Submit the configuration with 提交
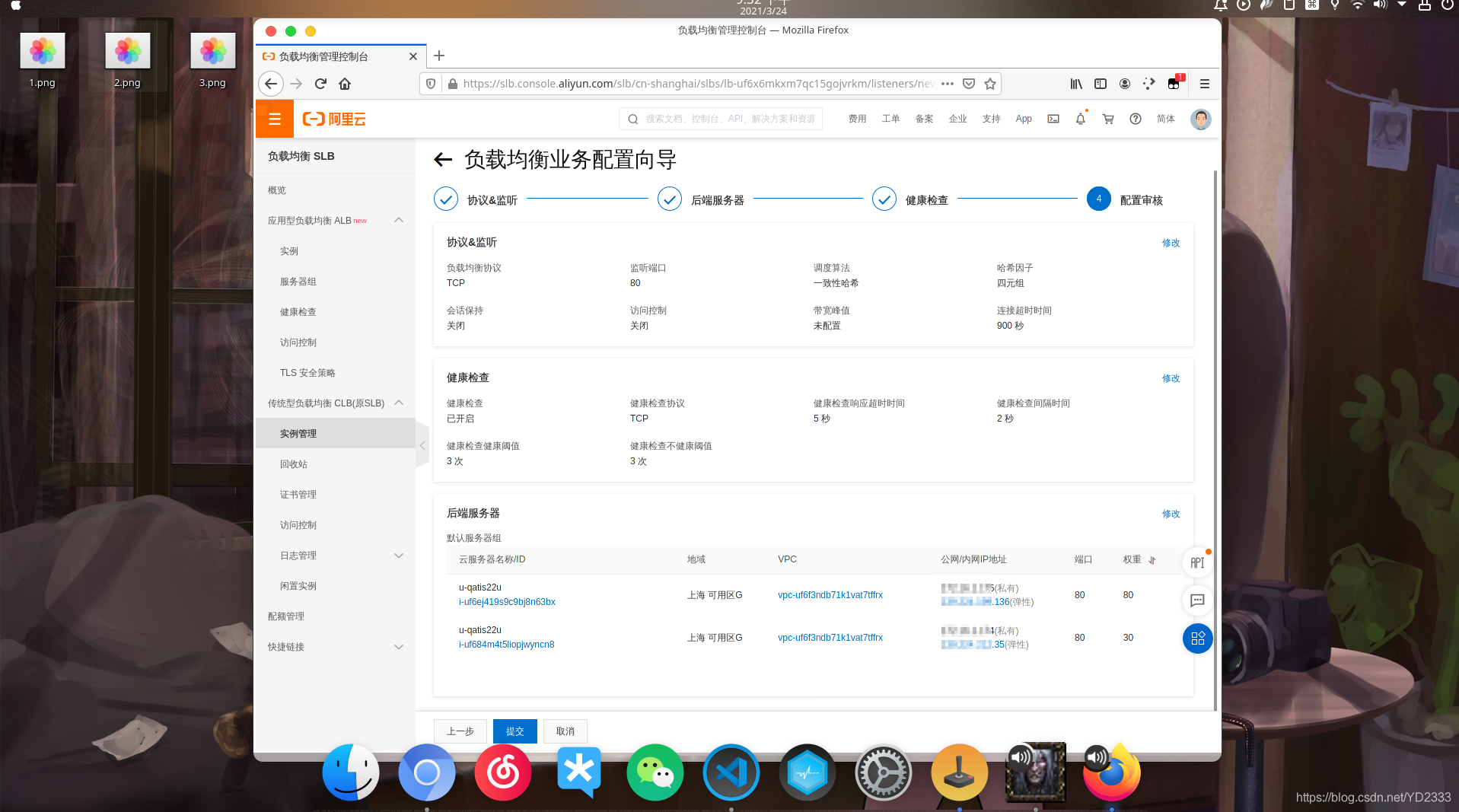 [515, 731]
